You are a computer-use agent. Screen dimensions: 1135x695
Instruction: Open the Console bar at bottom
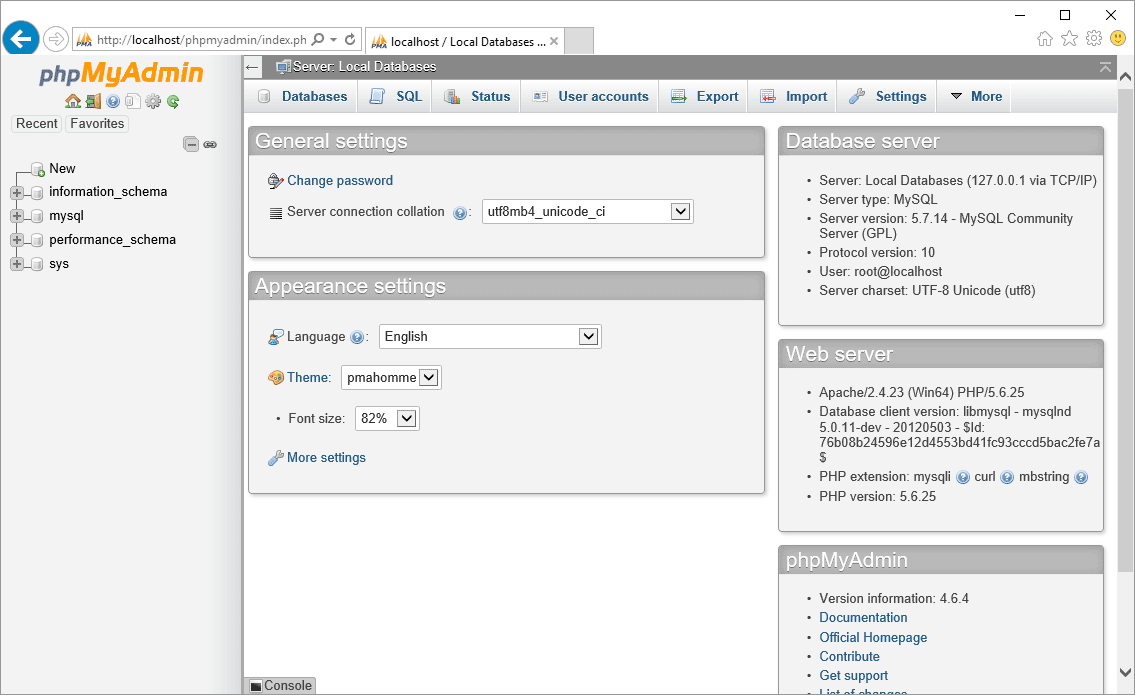[281, 686]
